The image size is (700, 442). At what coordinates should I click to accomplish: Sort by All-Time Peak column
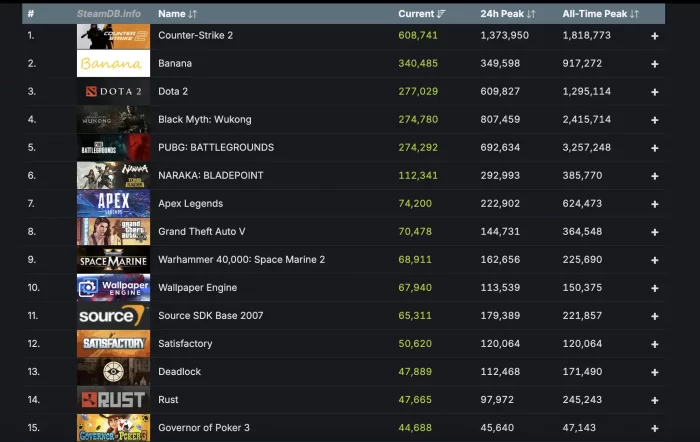(x=600, y=14)
